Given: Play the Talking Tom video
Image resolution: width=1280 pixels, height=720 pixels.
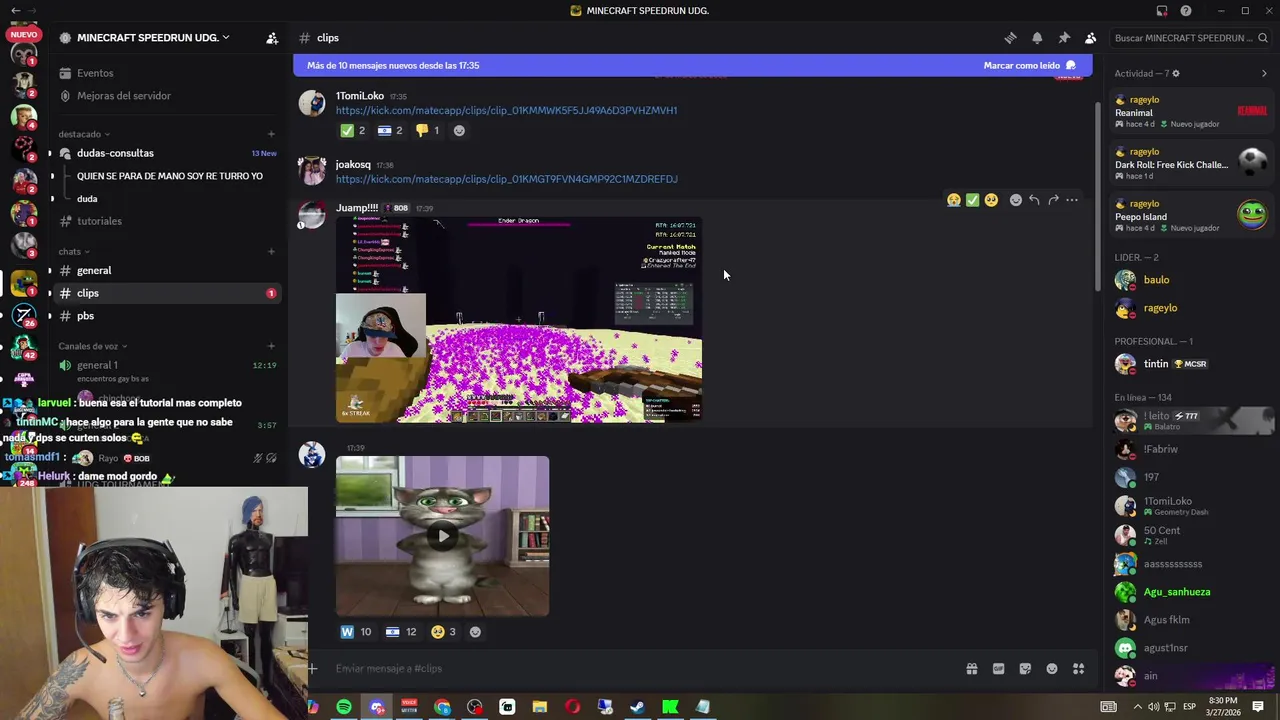Looking at the screenshot, I should 443,536.
